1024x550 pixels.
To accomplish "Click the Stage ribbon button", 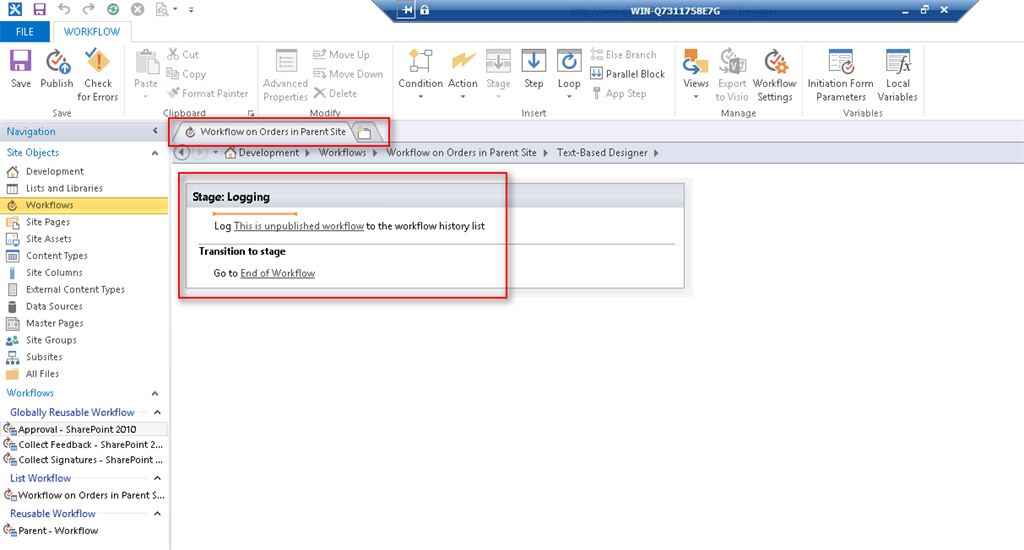I will coord(498,74).
